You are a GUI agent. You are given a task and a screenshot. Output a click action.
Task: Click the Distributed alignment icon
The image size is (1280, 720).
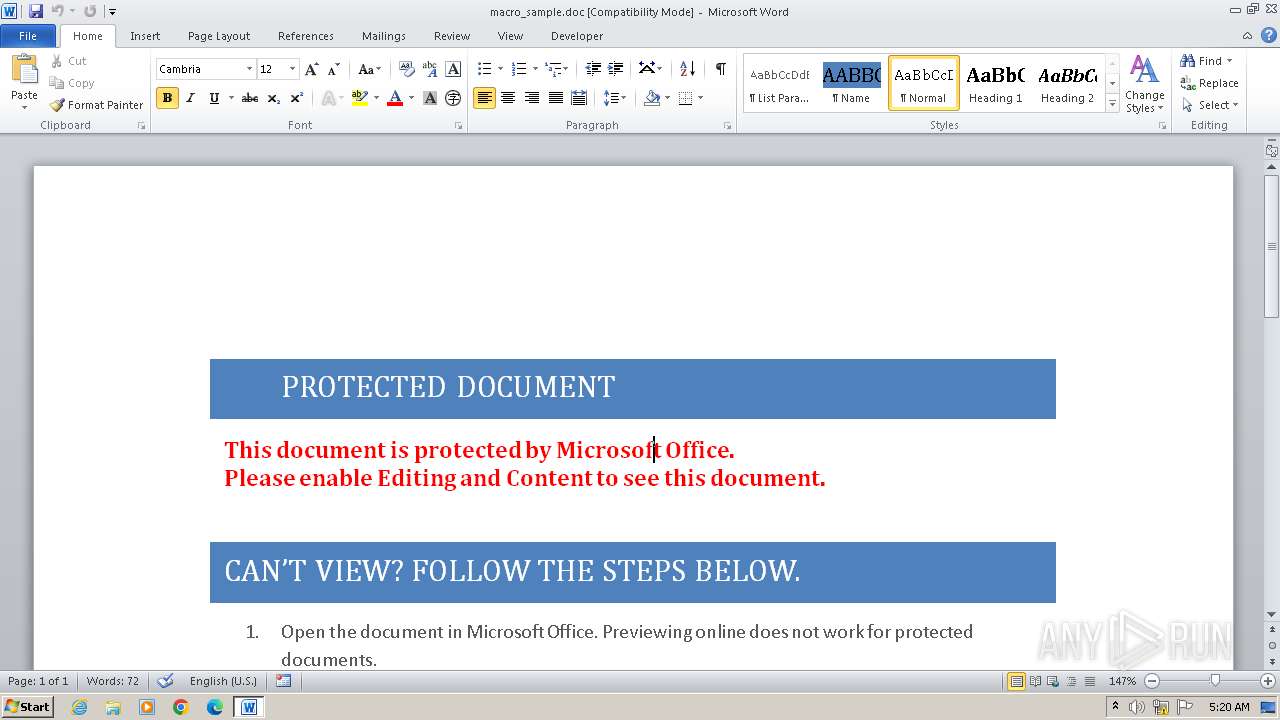(x=578, y=98)
